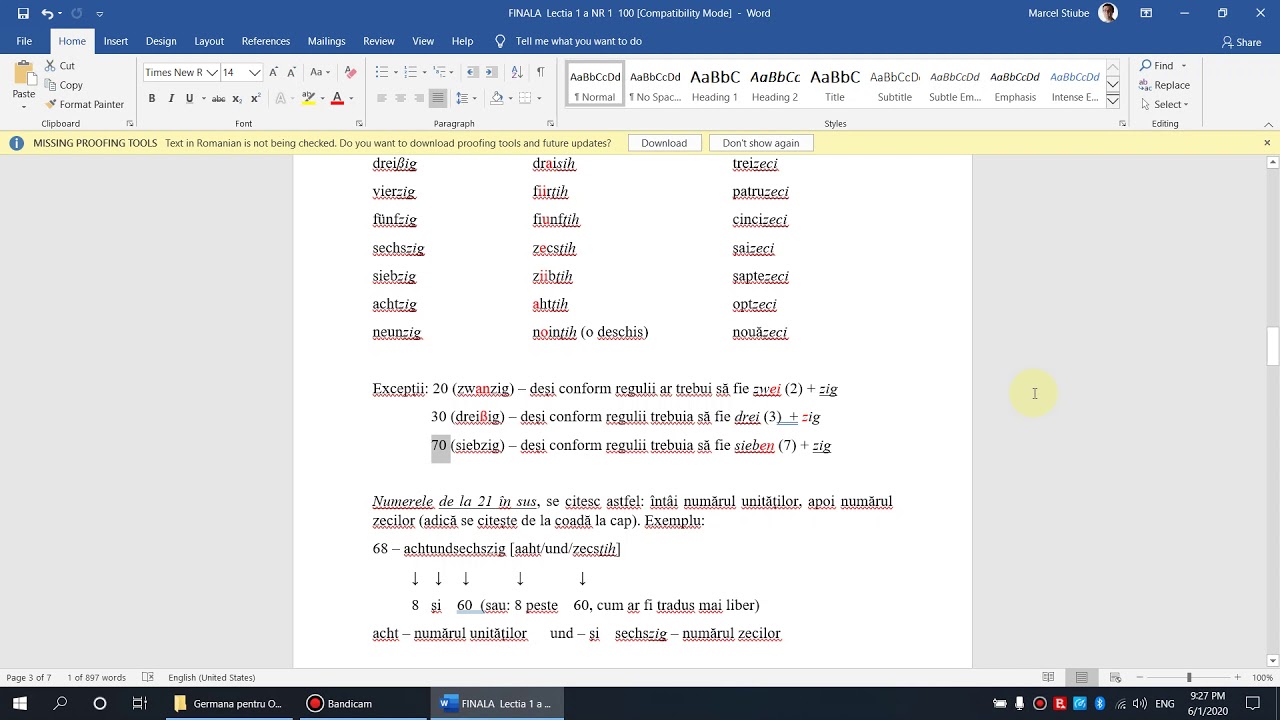Dismiss the missing proofing tools bar
Screen dimensions: 1280x720
(1267, 143)
